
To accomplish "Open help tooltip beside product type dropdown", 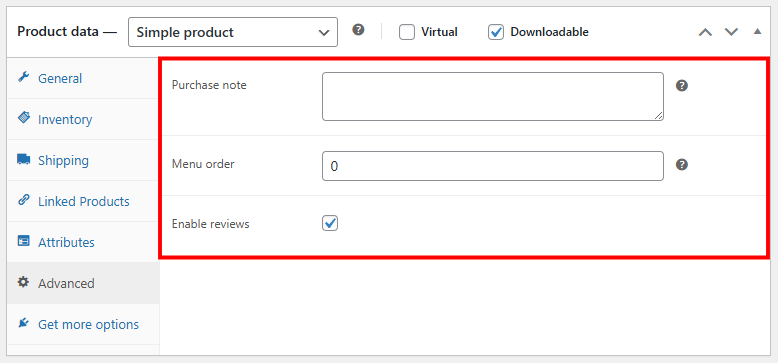I will (358, 30).
